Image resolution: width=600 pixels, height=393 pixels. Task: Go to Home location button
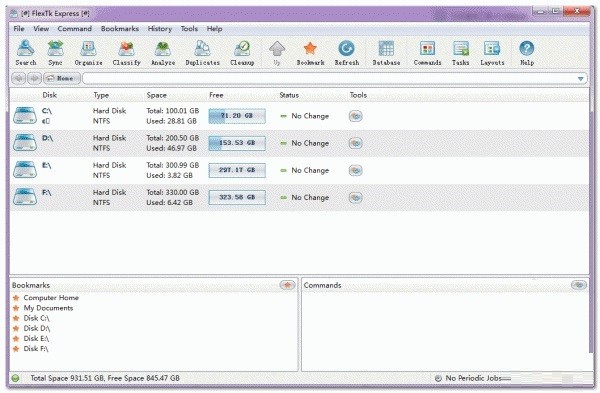pyautogui.click(x=62, y=78)
